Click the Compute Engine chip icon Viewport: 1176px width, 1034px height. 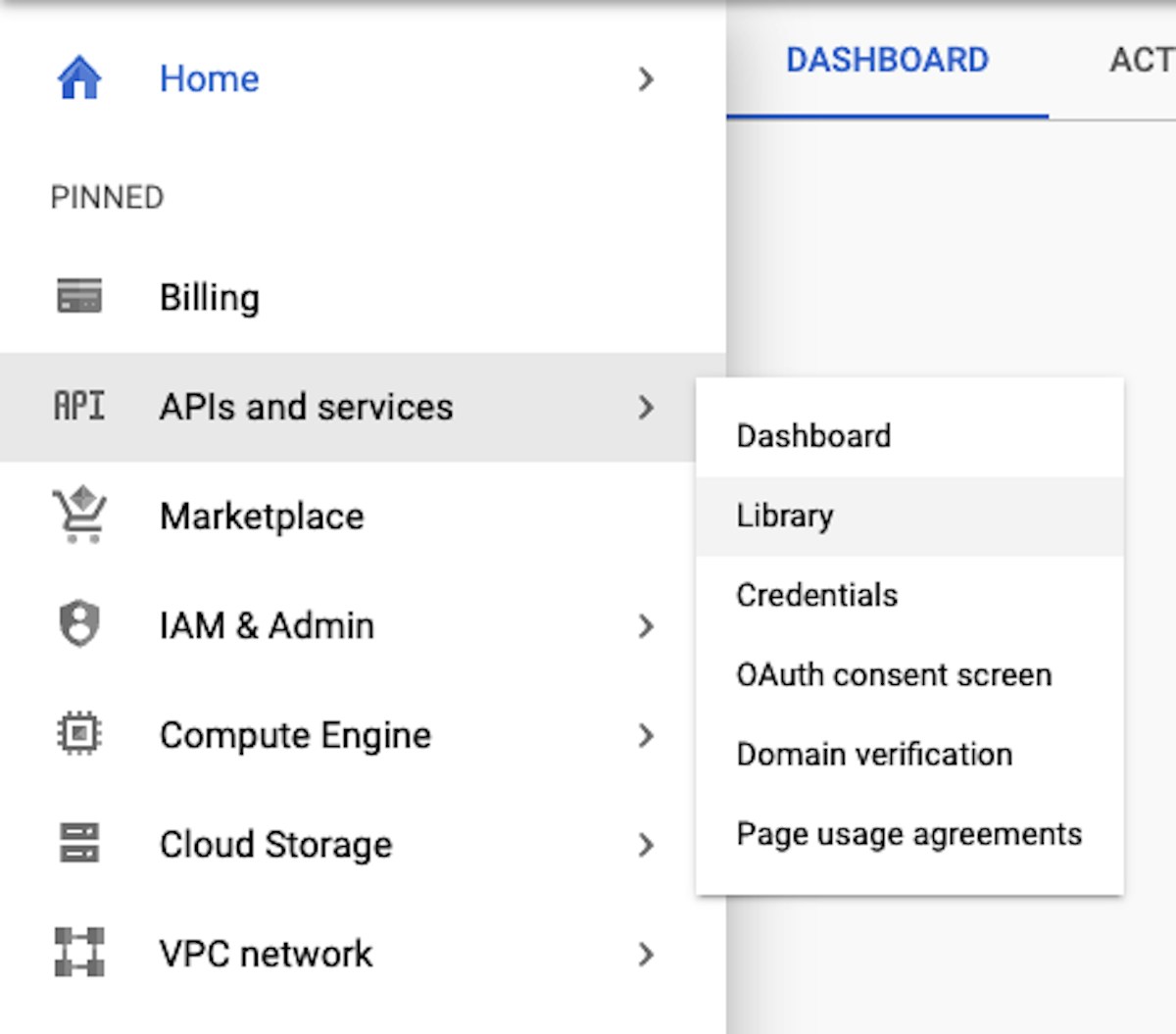(79, 734)
